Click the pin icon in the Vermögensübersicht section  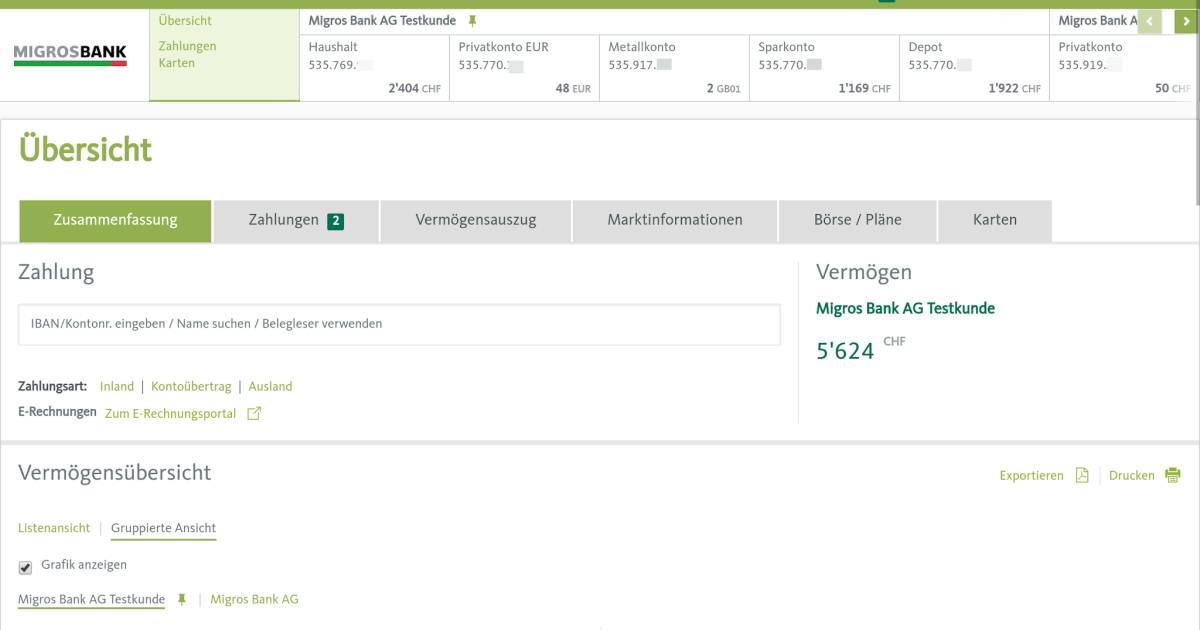click(x=181, y=598)
